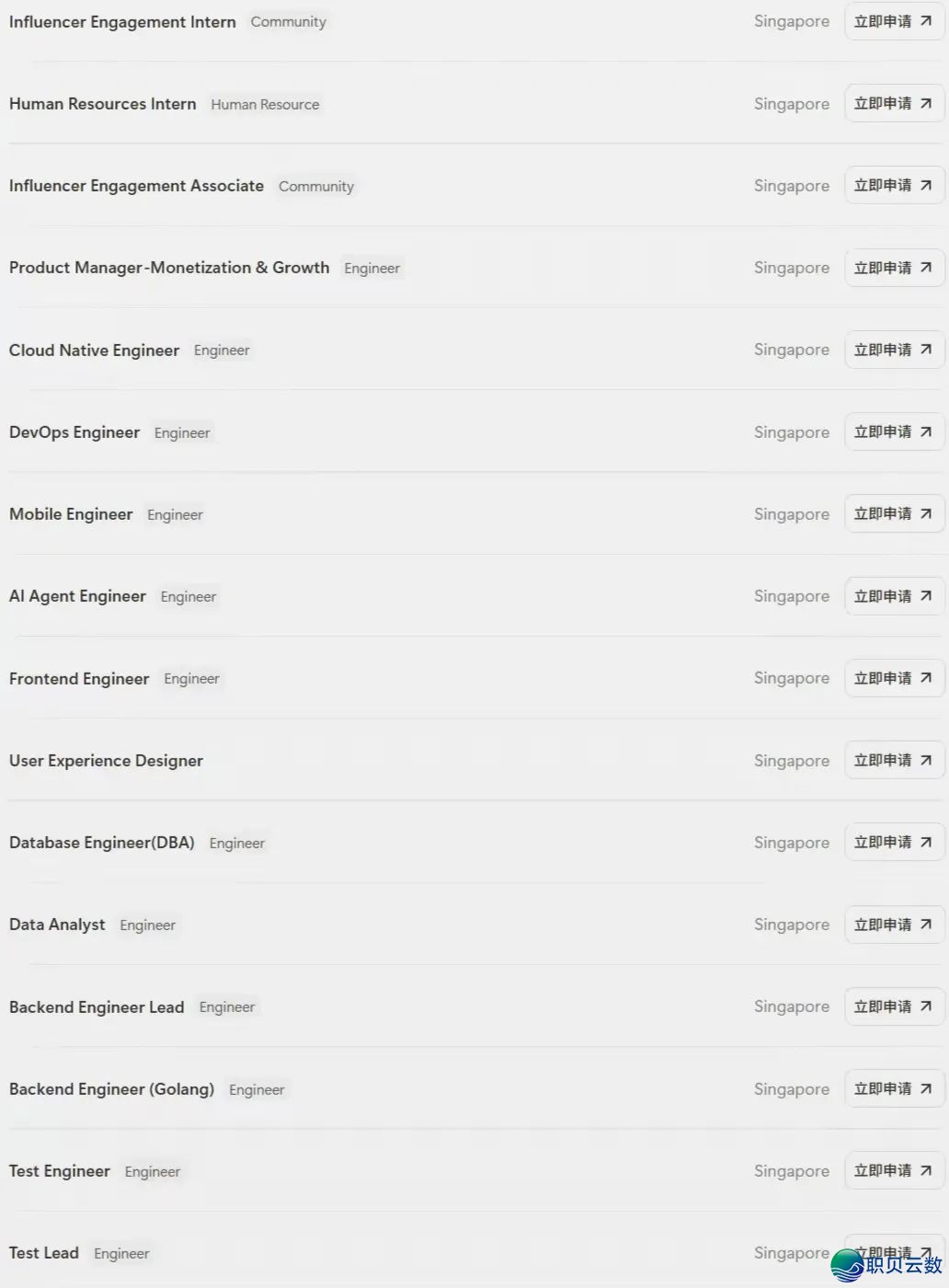Open the AI Agent Engineer job title
Image resolution: width=949 pixels, height=1288 pixels.
pos(77,596)
